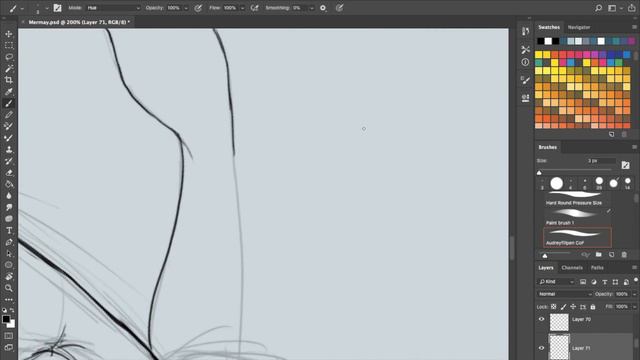Open Swatches panel menu
This screenshot has width=640, height=360.
click(634, 27)
